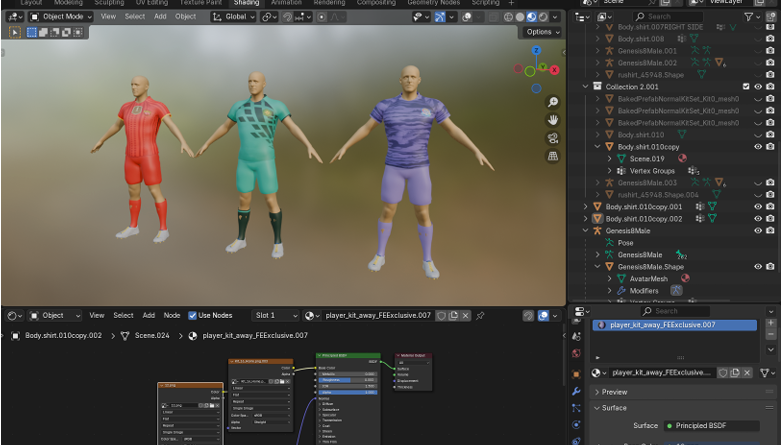Toggle snapping magnet icon in viewport header
The width and height of the screenshot is (781, 445).
tap(287, 17)
